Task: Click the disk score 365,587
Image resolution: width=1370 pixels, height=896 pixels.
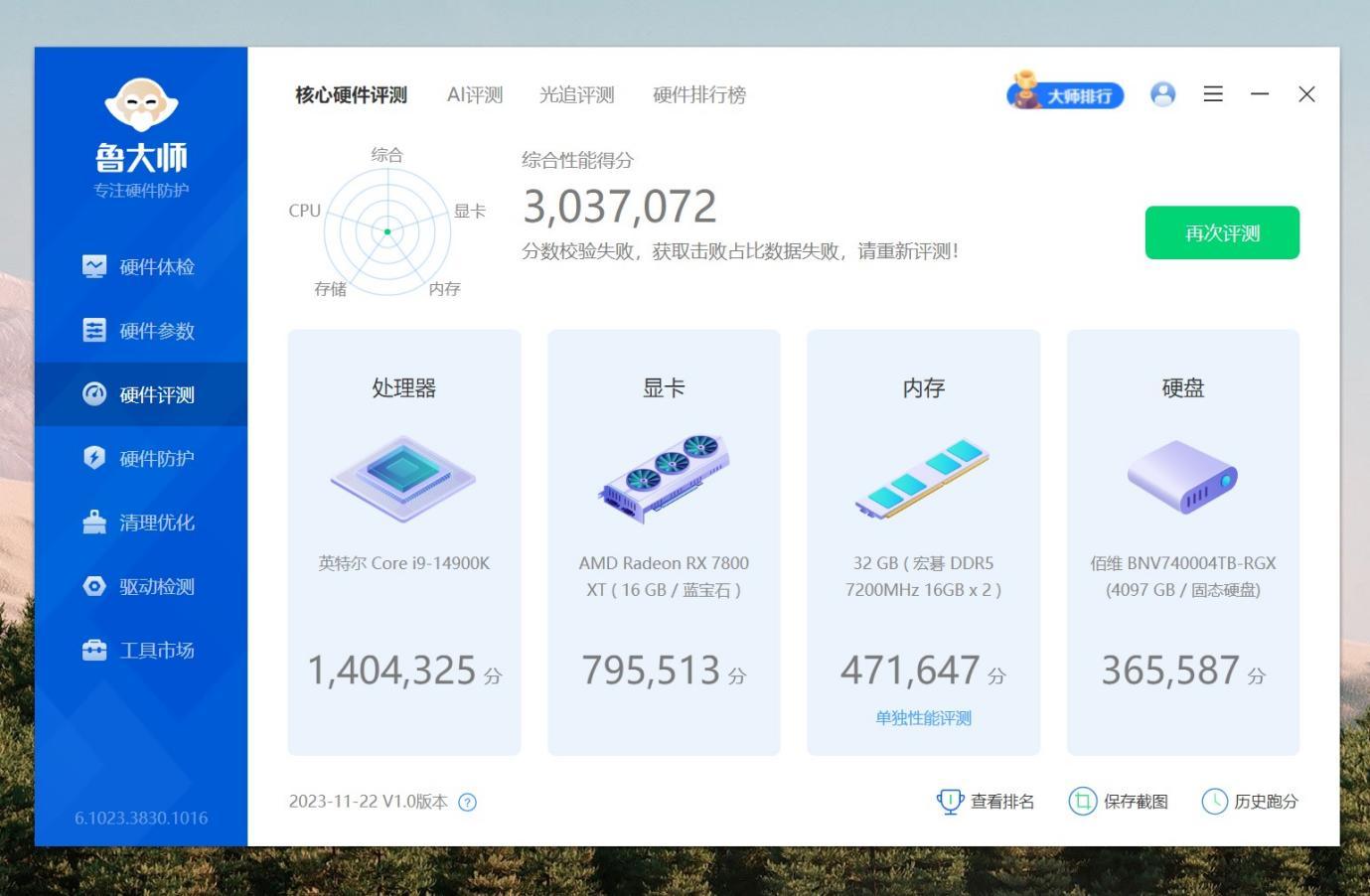Action: [1170, 671]
